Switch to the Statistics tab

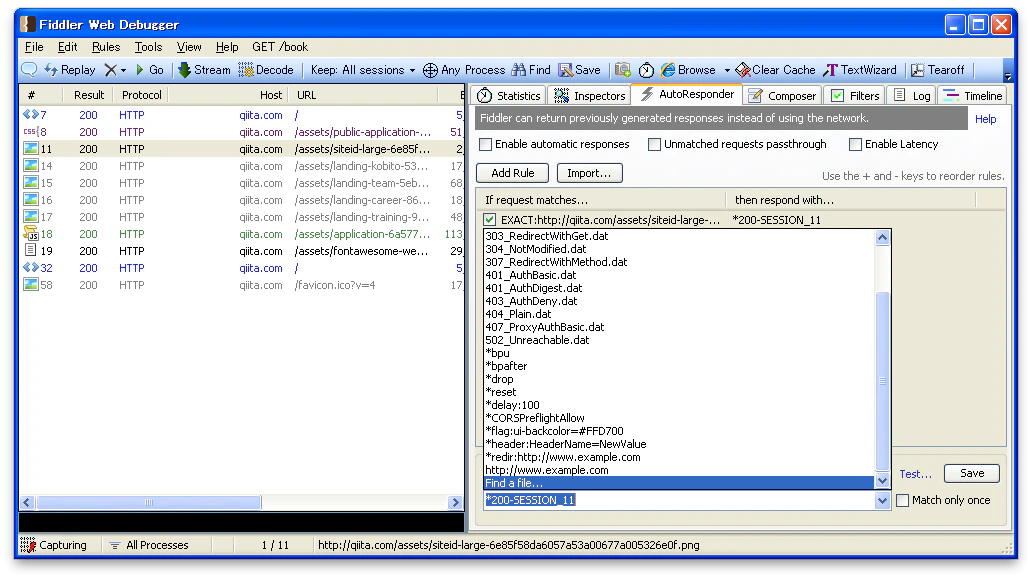(x=509, y=95)
